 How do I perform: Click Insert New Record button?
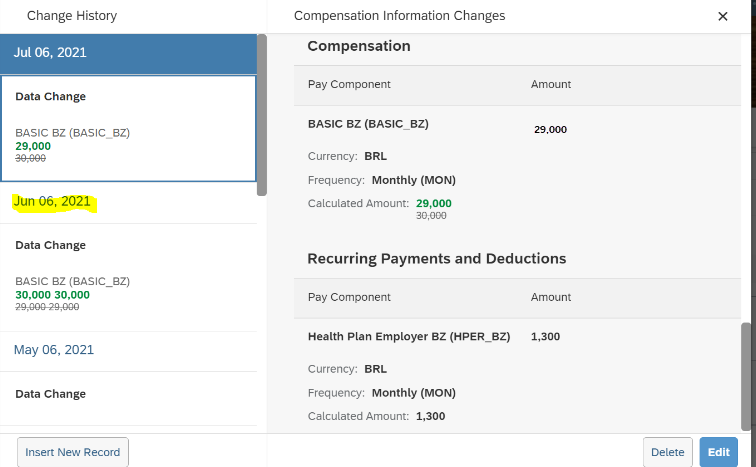(x=73, y=452)
